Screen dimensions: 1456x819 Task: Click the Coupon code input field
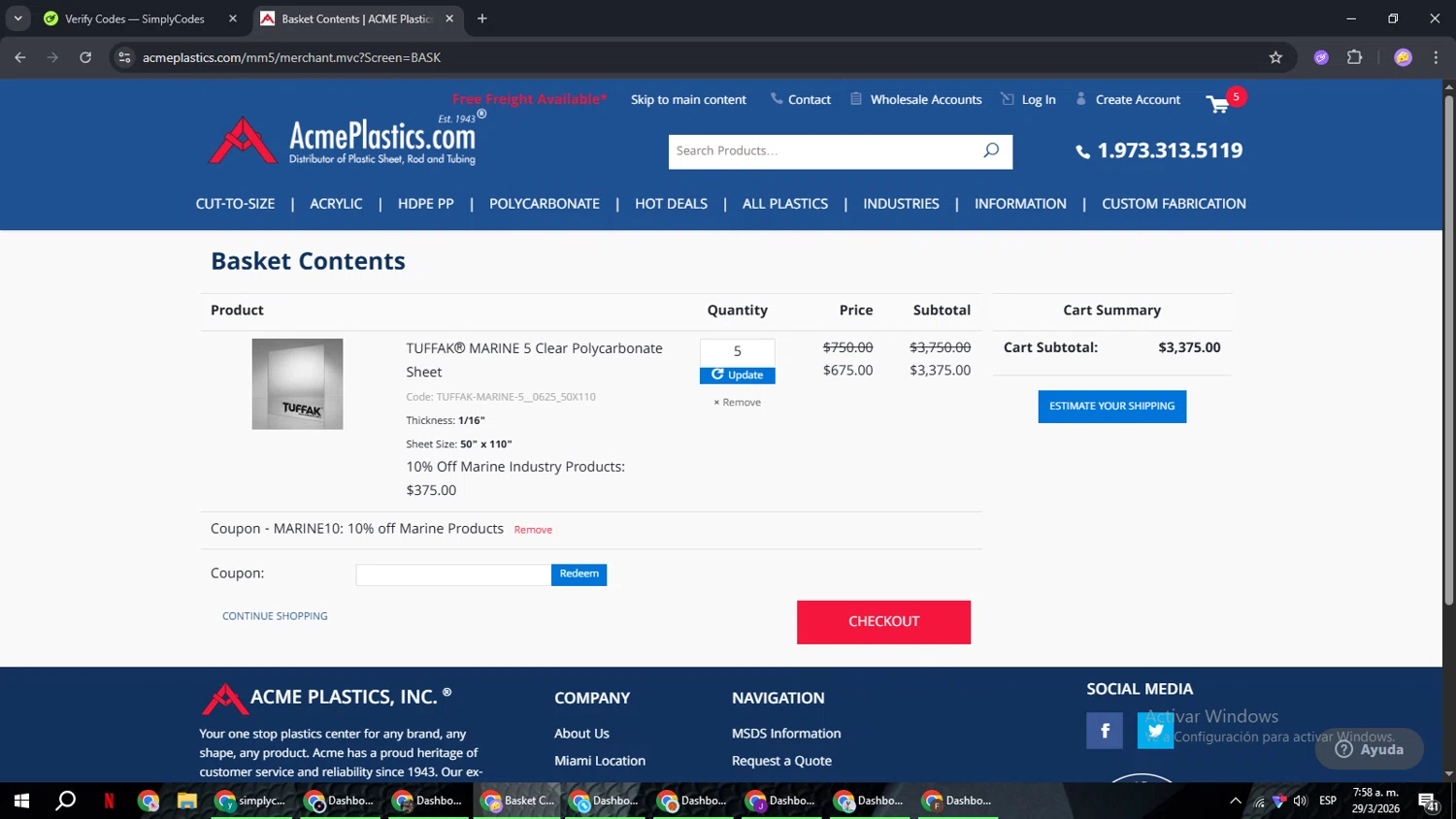coord(453,574)
